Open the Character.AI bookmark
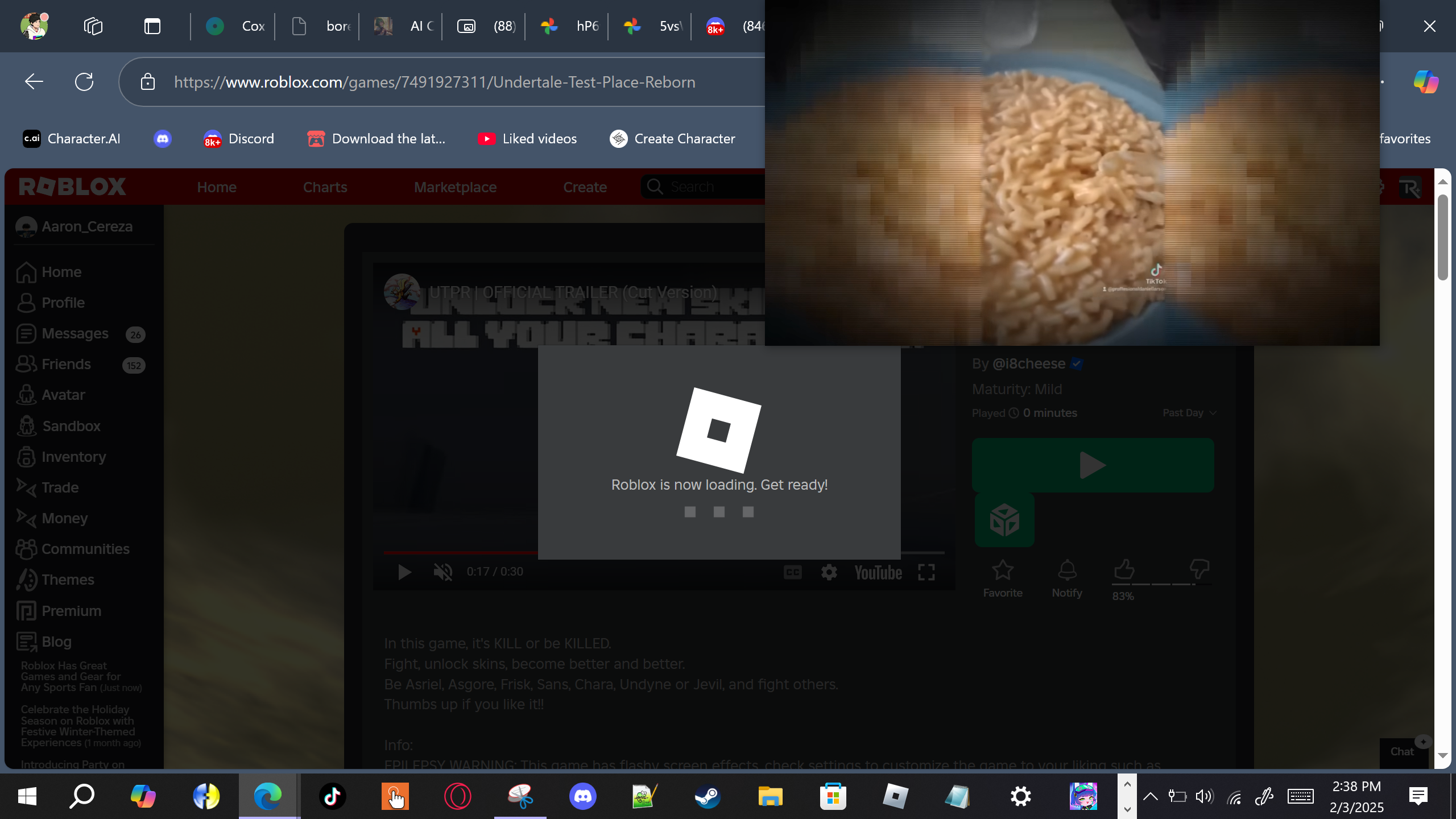The image size is (1456, 819). 71,139
